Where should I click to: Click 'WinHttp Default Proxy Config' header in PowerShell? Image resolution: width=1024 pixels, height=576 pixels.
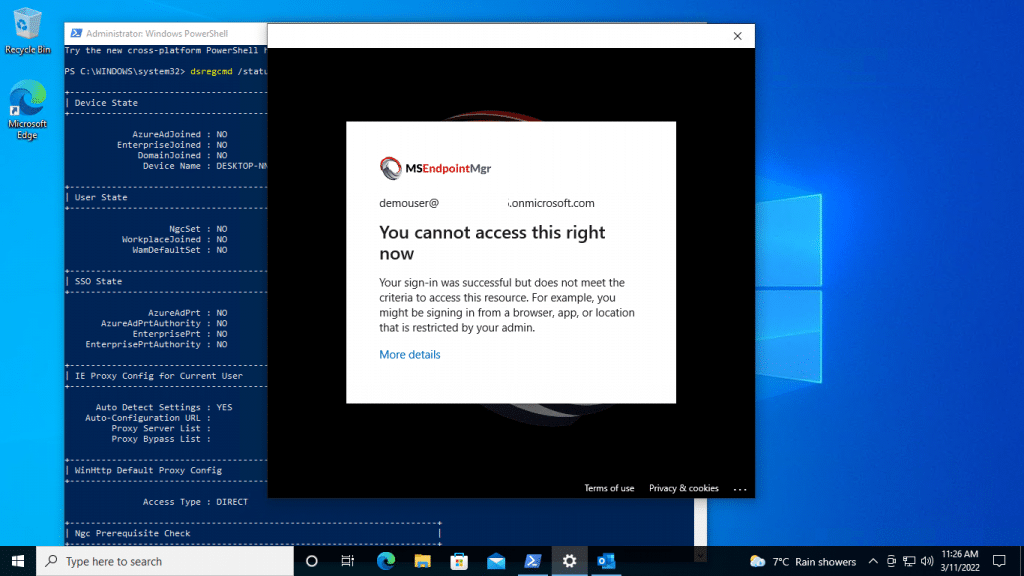[148, 470]
